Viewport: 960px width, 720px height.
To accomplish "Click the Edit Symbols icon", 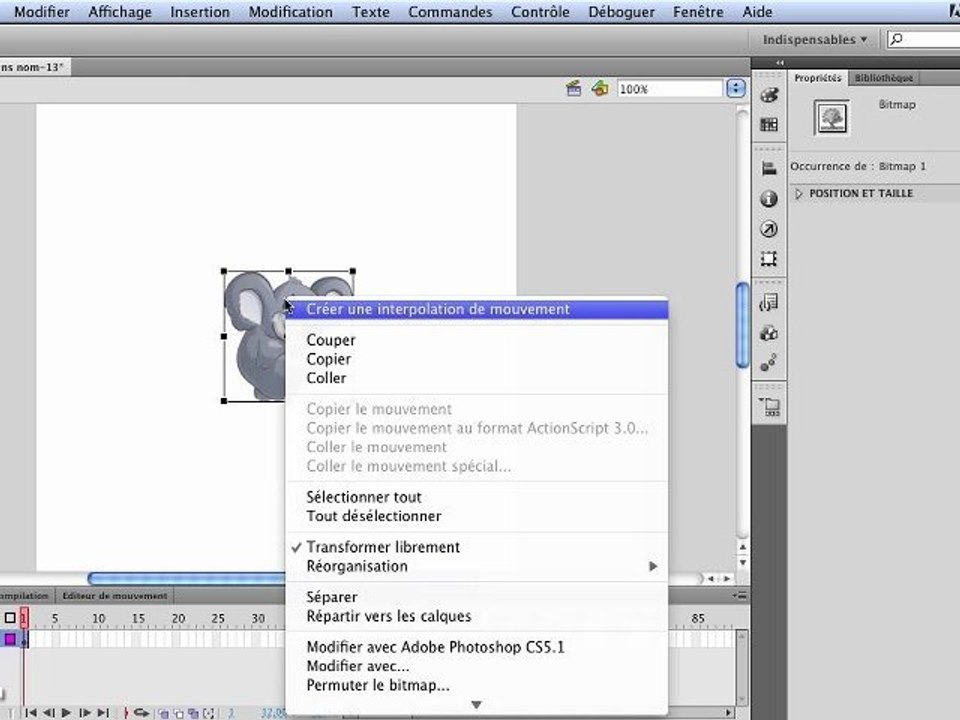I will [x=600, y=89].
